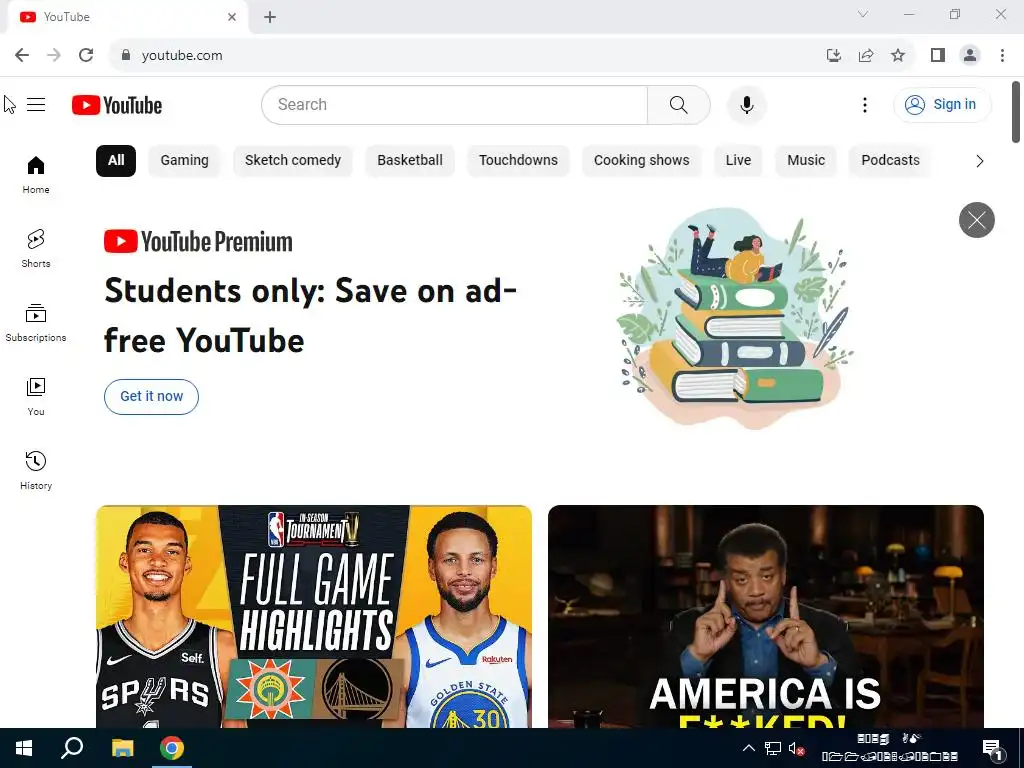Open the notification center
The height and width of the screenshot is (768, 1024).
coord(993,749)
